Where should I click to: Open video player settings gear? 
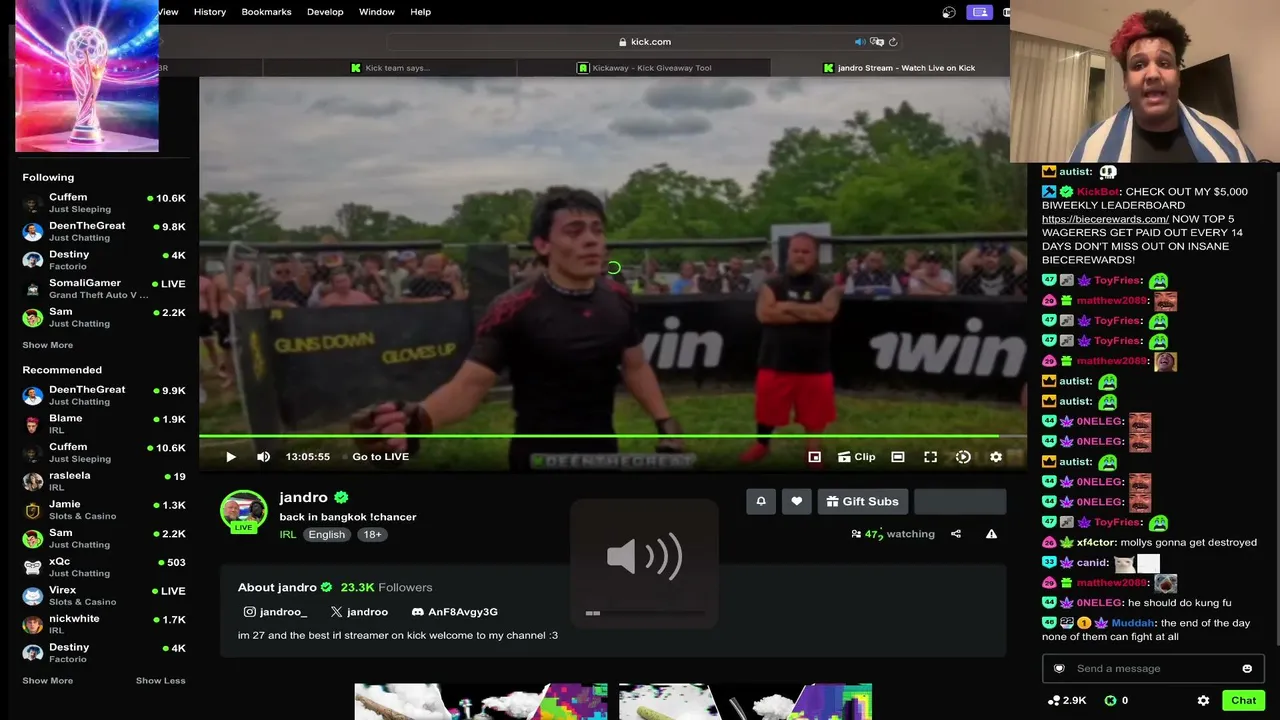996,457
